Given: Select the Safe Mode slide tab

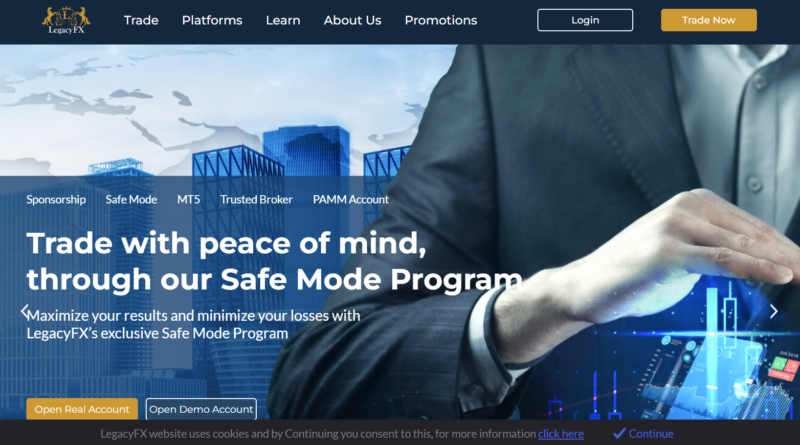Looking at the screenshot, I should [131, 200].
